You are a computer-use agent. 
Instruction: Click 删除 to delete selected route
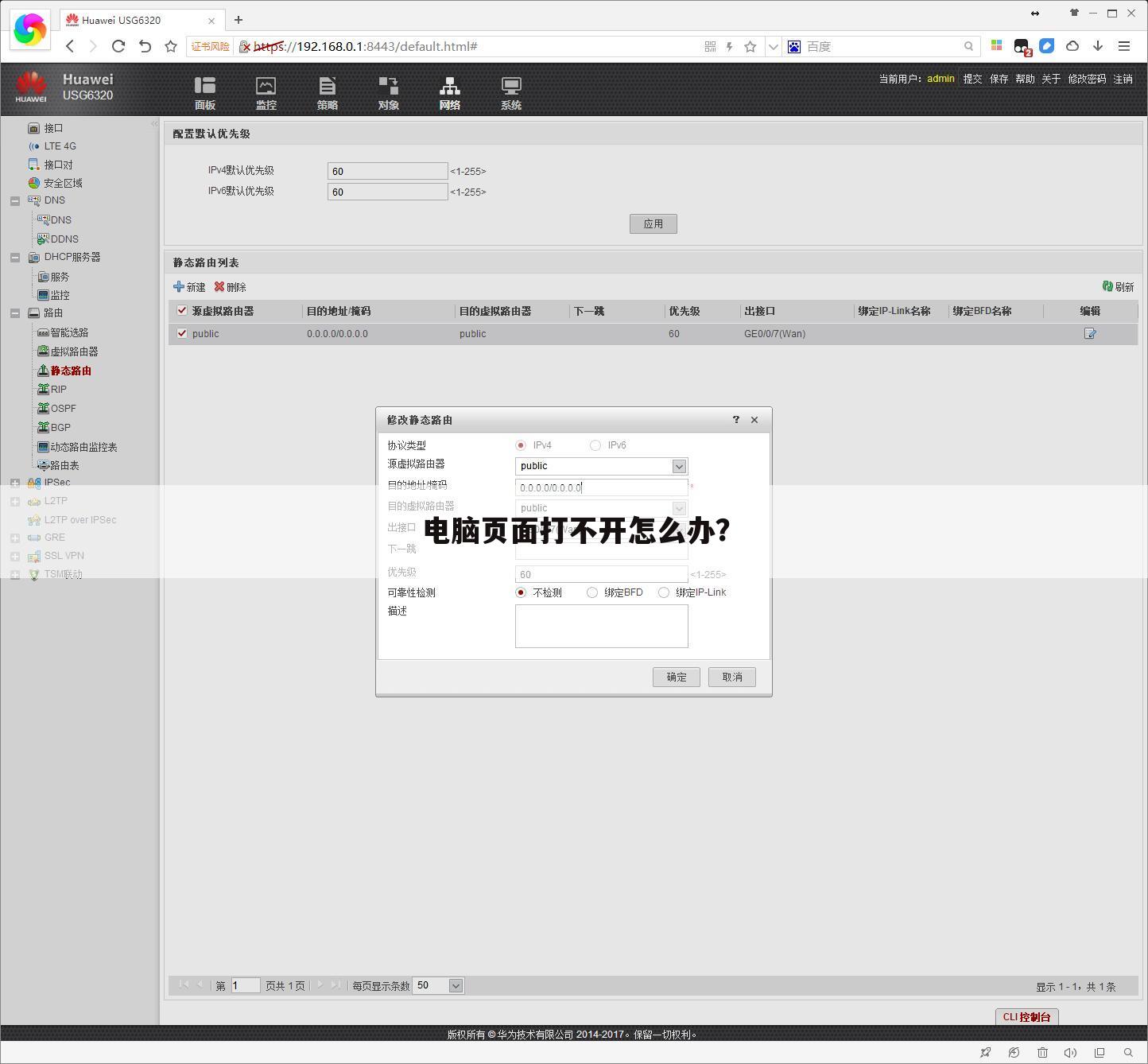point(231,287)
